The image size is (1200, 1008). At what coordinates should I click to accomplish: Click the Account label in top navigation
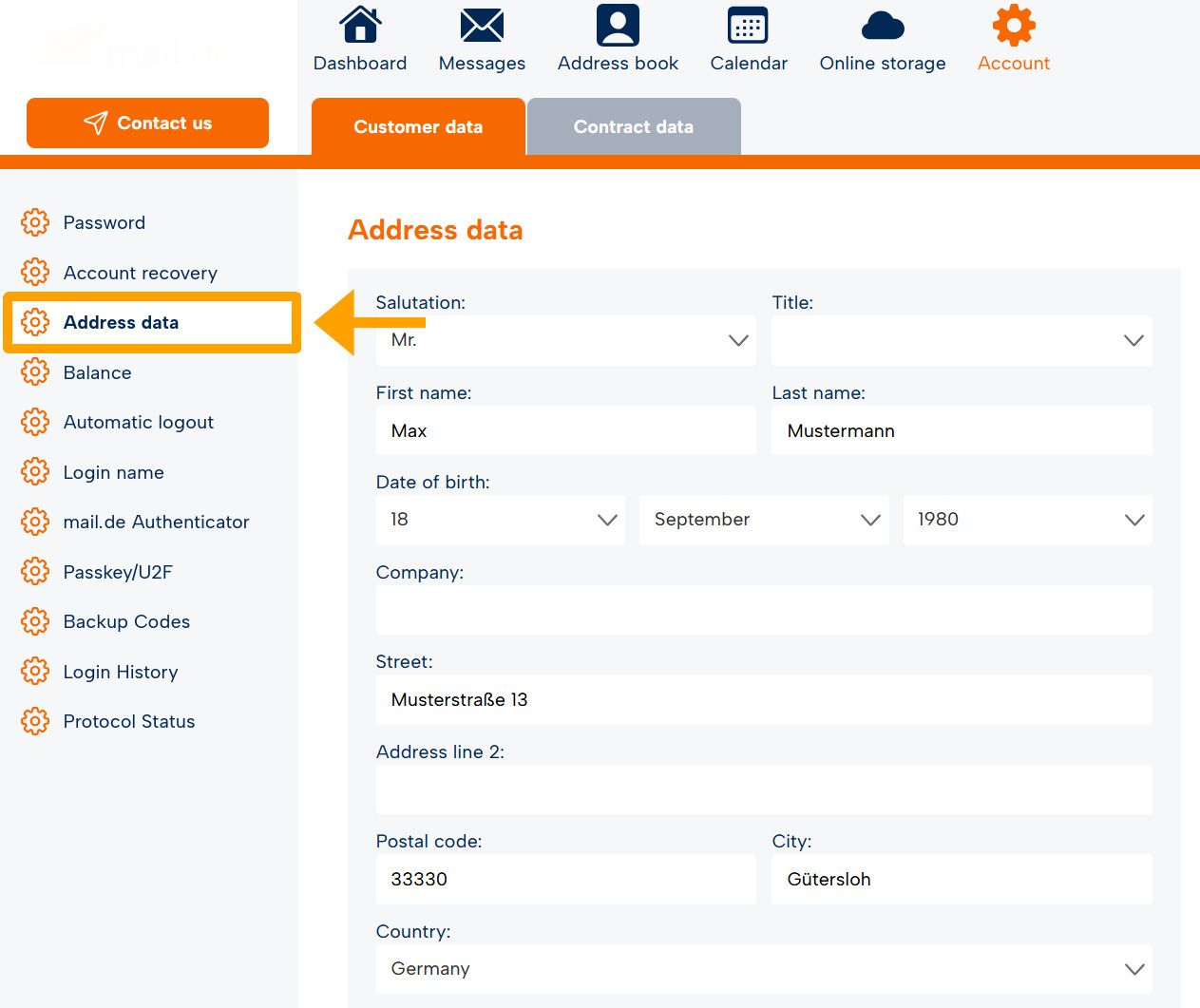(1014, 63)
